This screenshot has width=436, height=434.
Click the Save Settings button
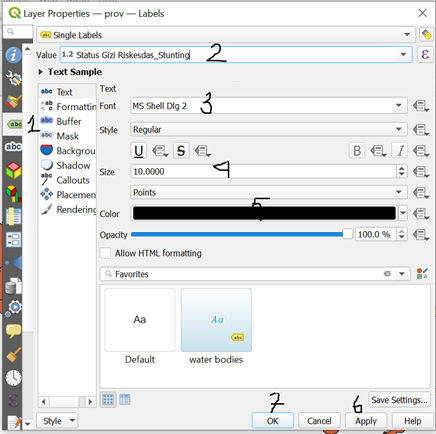399,400
